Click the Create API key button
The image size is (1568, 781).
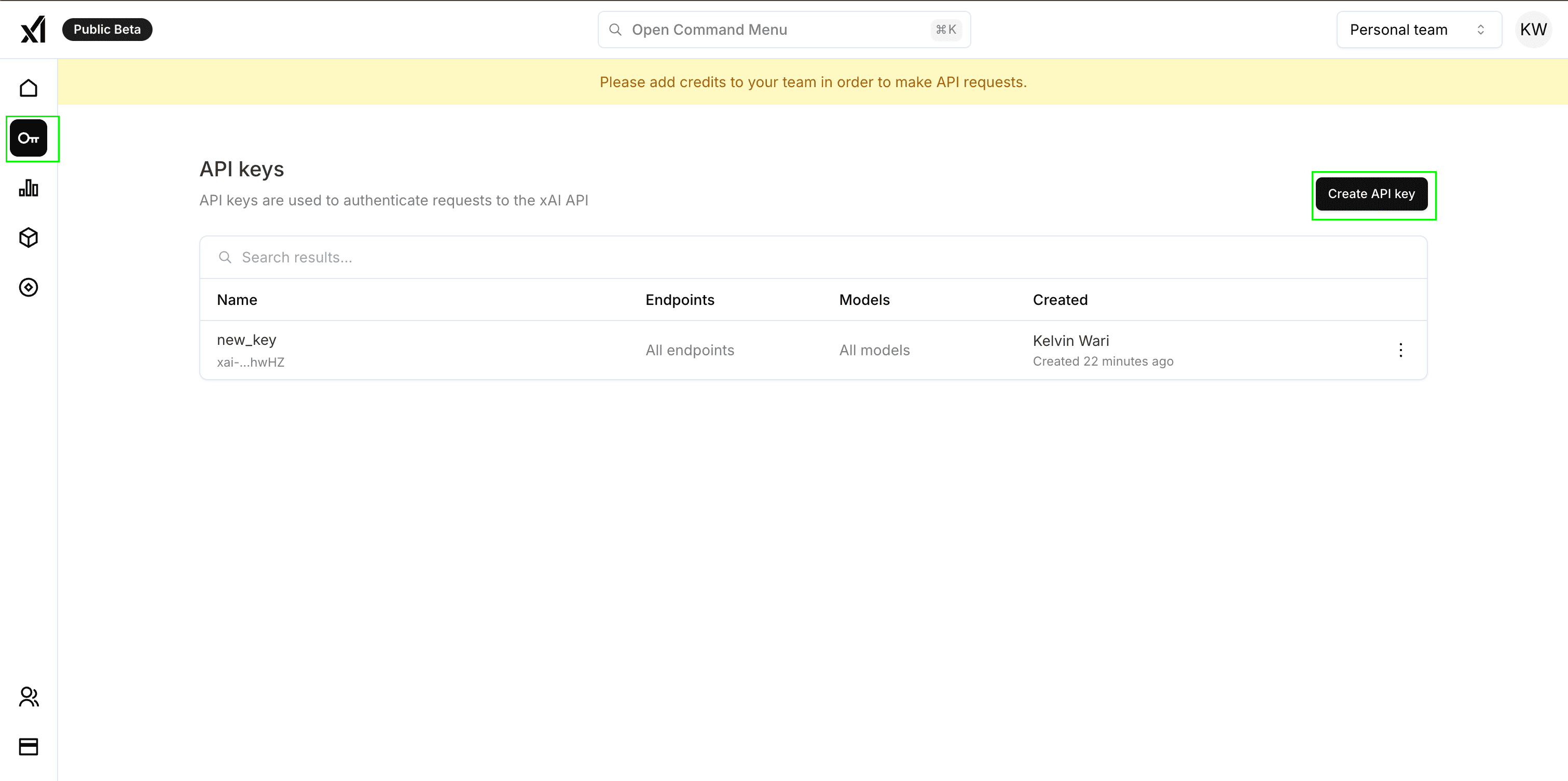click(1371, 194)
